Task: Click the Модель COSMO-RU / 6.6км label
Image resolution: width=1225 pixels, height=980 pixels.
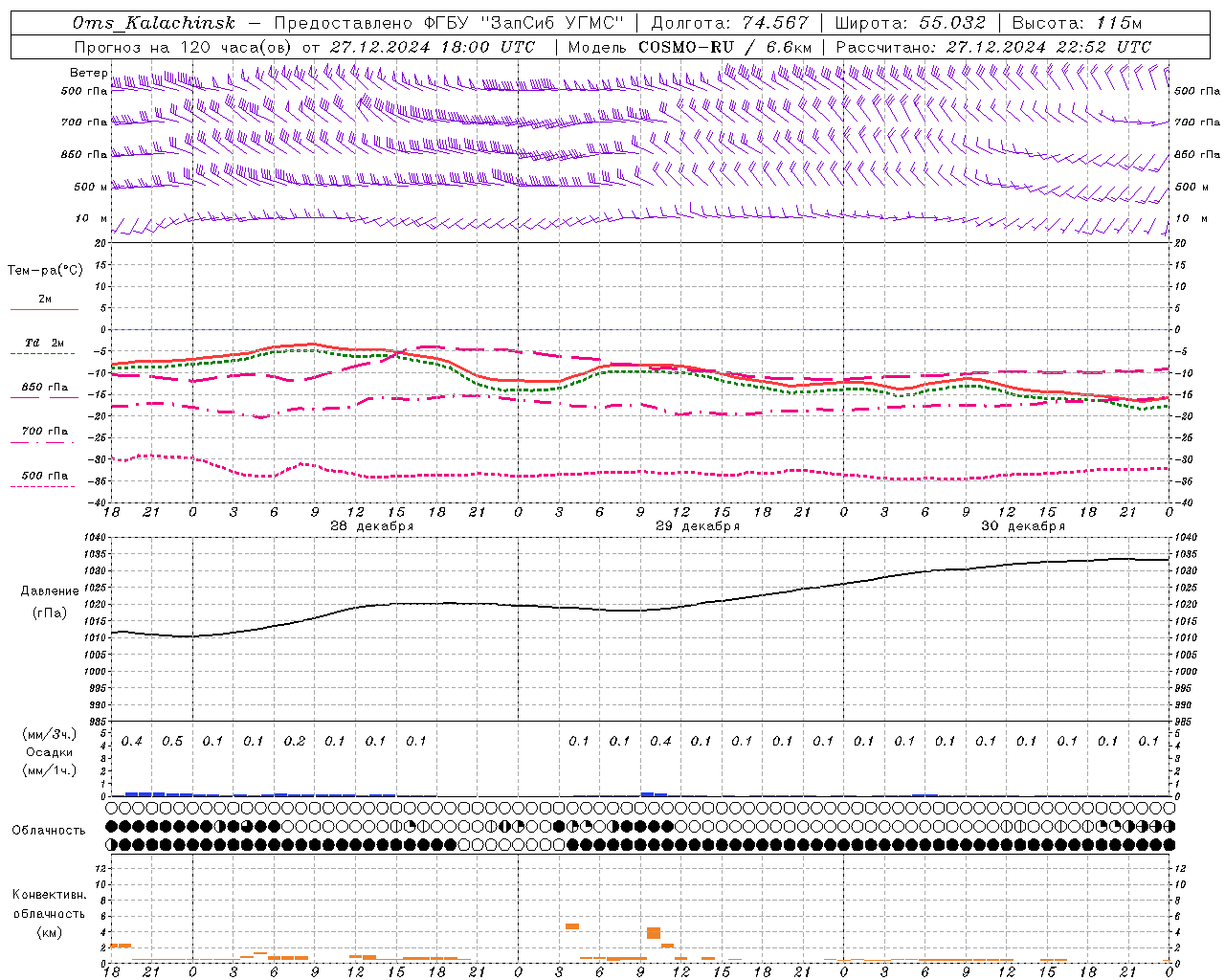Action: pyautogui.click(x=690, y=47)
